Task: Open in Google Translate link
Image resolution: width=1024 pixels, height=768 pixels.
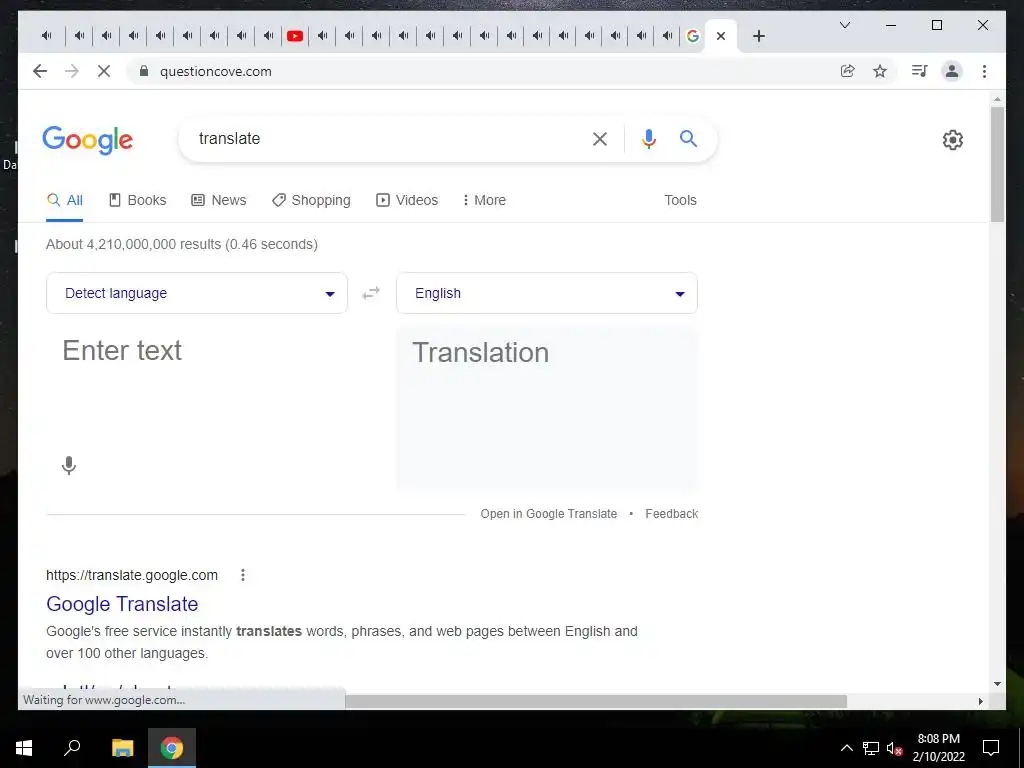Action: tap(549, 514)
